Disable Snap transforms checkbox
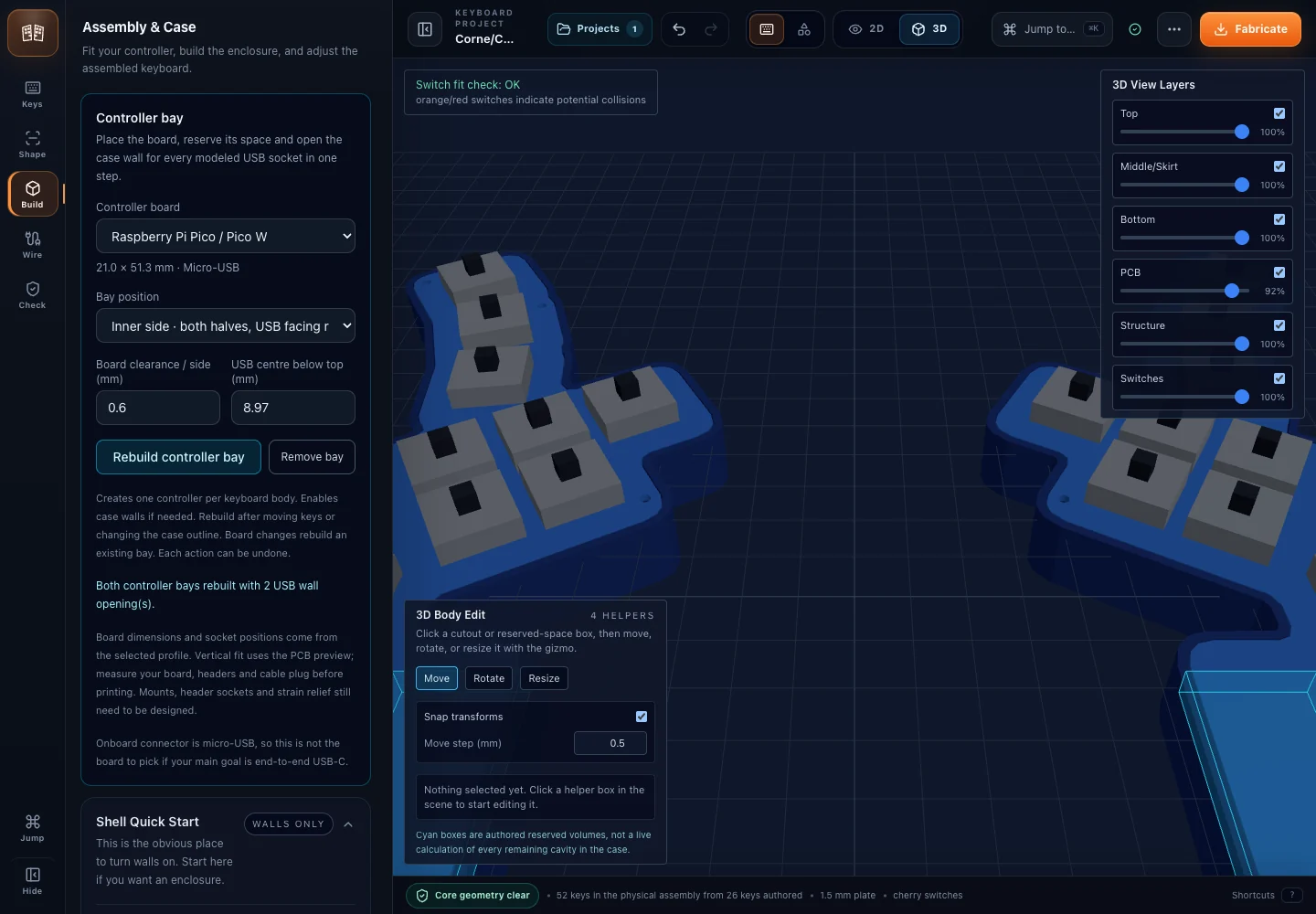Viewport: 1316px width, 914px height. pos(642,717)
